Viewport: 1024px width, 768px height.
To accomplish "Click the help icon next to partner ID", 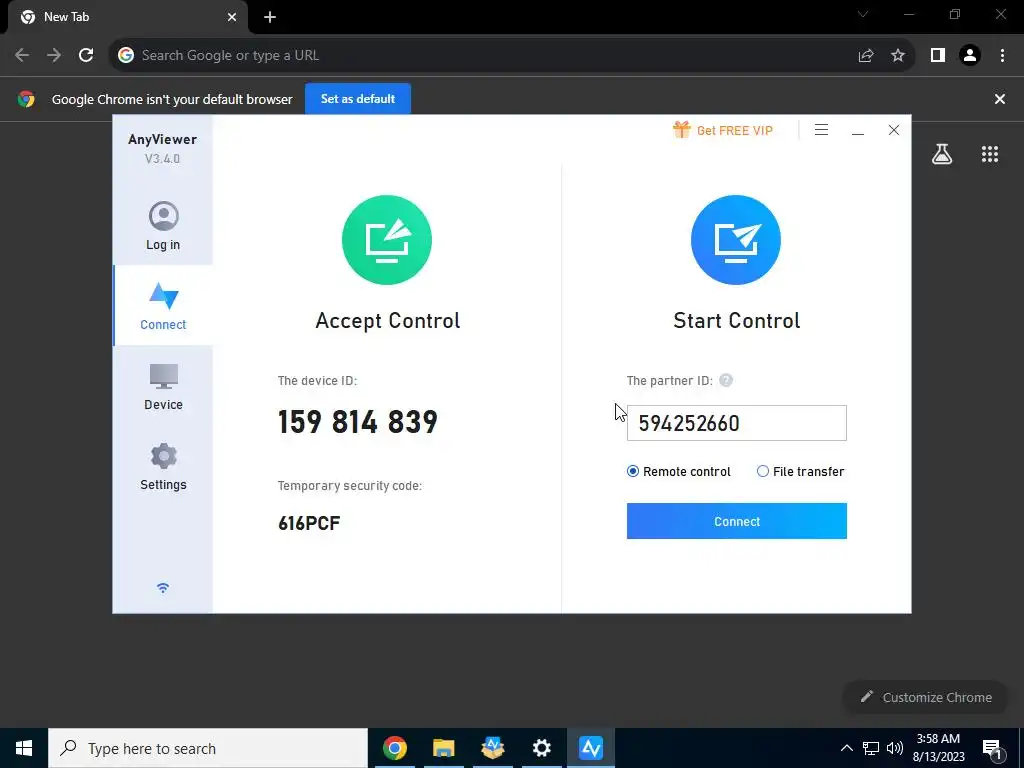I will pos(726,380).
